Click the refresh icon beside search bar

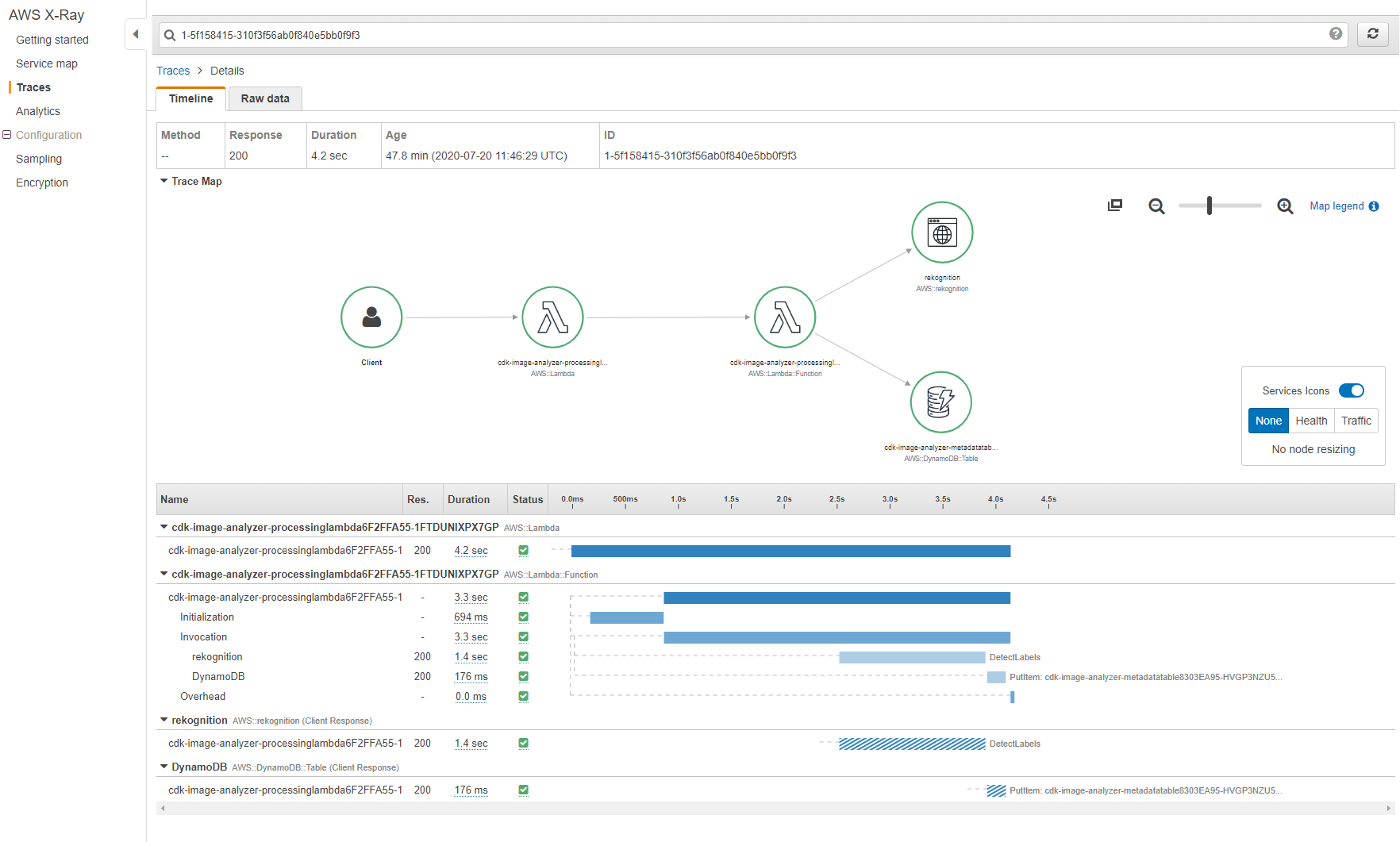click(1373, 33)
